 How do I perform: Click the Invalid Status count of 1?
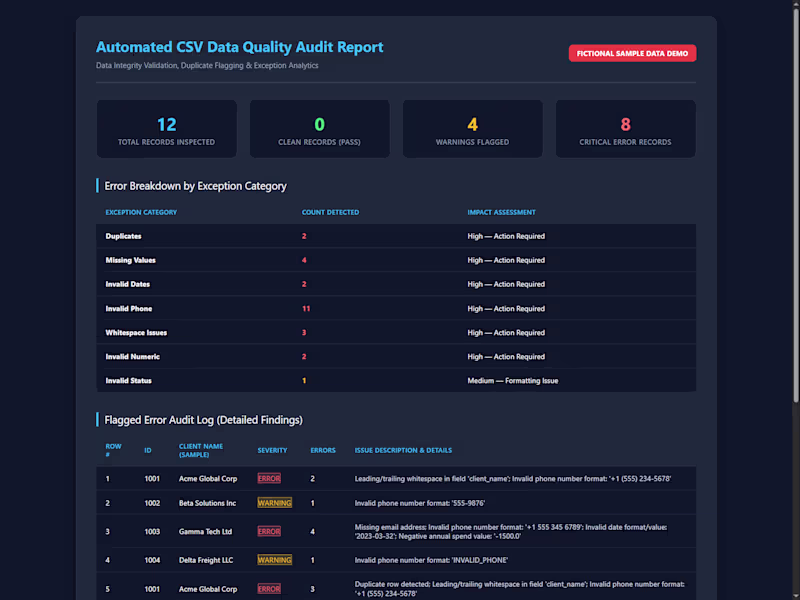304,381
